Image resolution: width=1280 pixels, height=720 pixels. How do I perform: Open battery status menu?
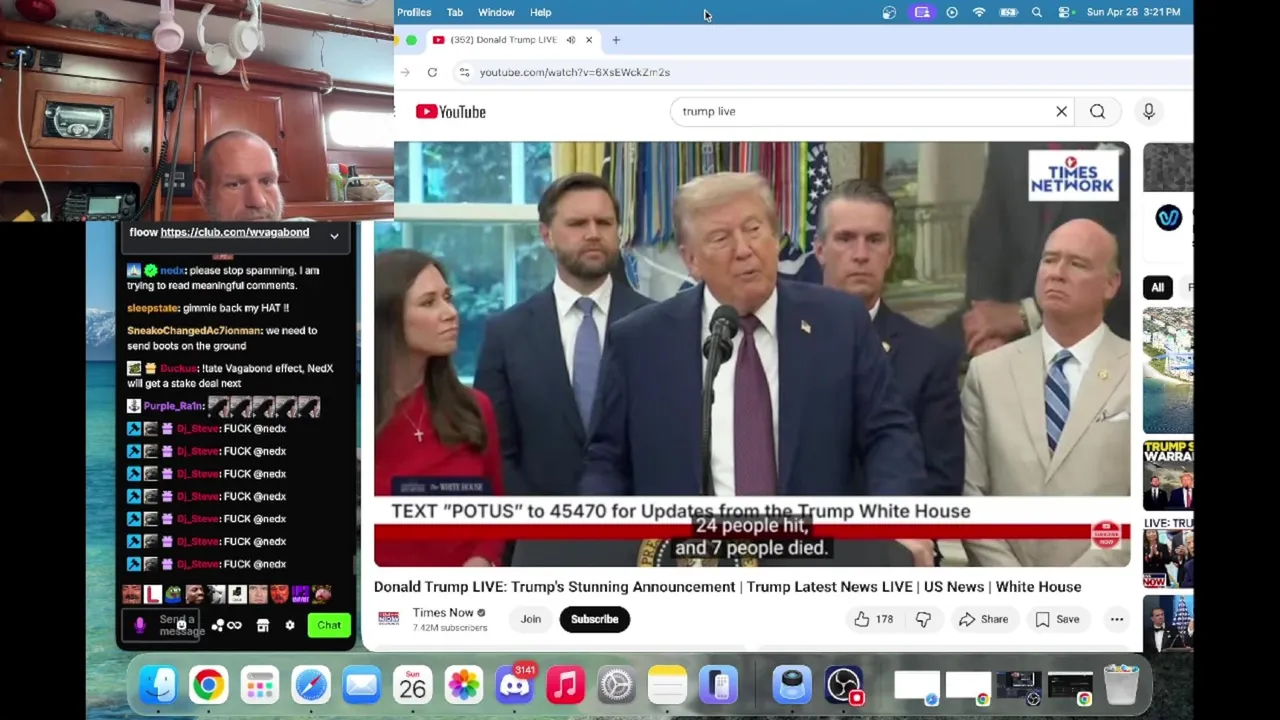point(1008,12)
